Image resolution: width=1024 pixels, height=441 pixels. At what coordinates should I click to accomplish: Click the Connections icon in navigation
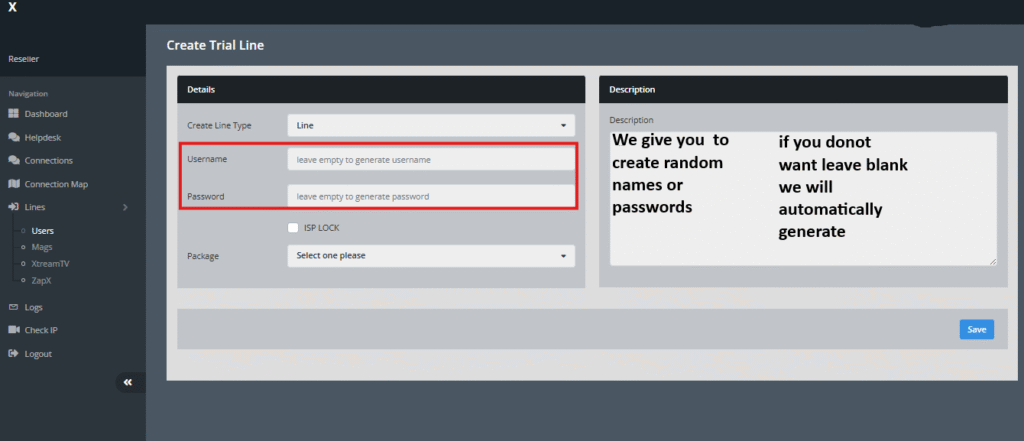point(14,160)
